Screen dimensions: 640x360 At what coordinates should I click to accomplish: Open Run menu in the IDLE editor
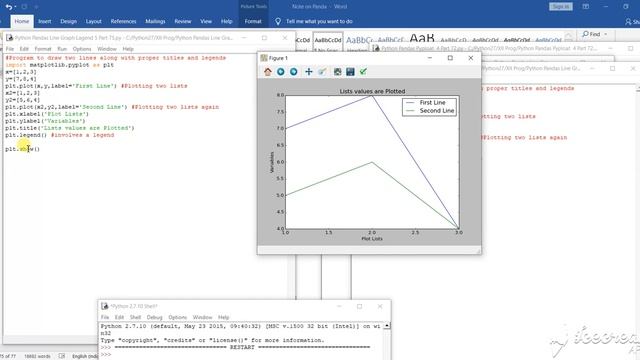coord(62,49)
